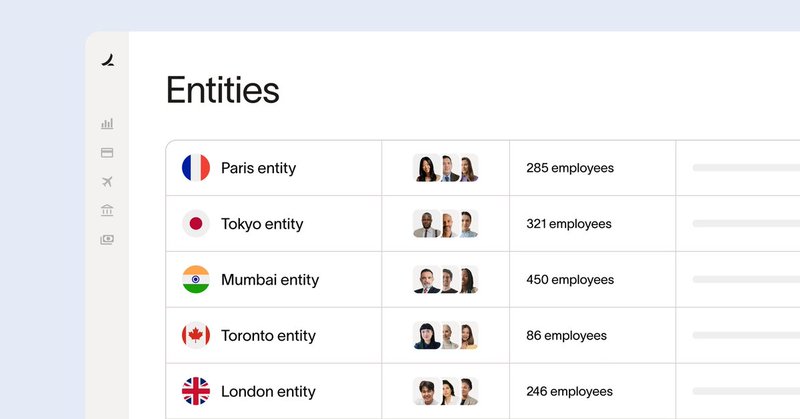Open the bank building icon
This screenshot has width=800, height=419.
[x=107, y=210]
